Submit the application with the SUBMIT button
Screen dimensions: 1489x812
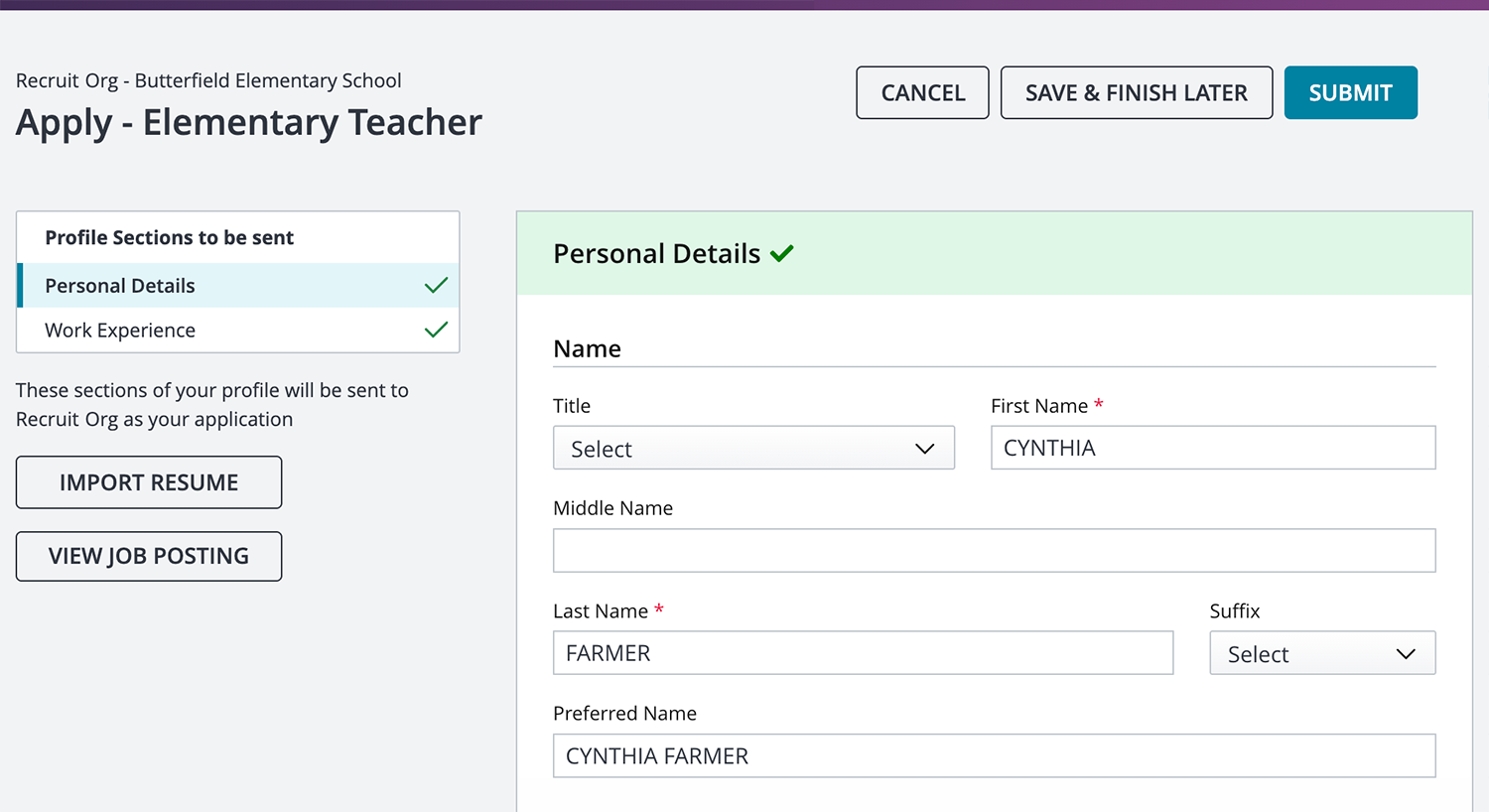1350,93
